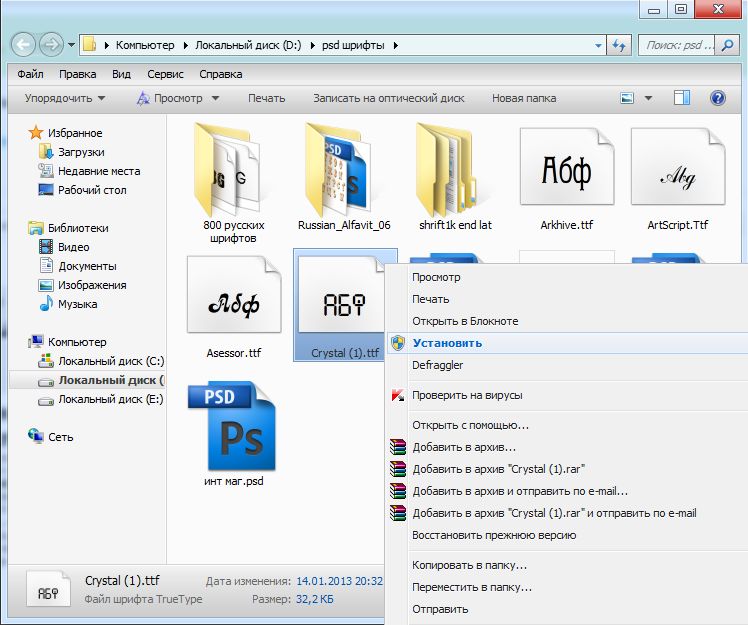This screenshot has width=748, height=625.
Task: Click the Просмотр toolbar button
Action: coord(170,98)
